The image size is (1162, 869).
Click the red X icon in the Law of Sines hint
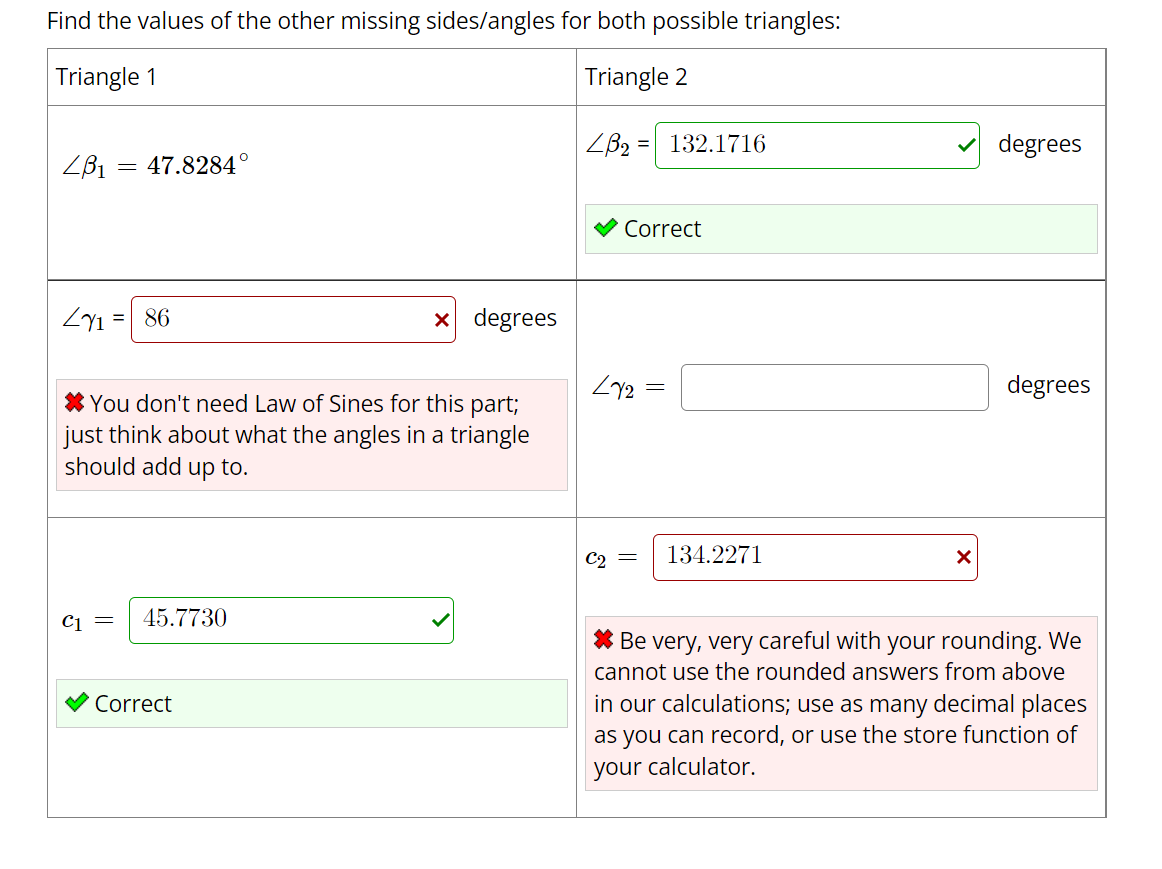tap(75, 403)
